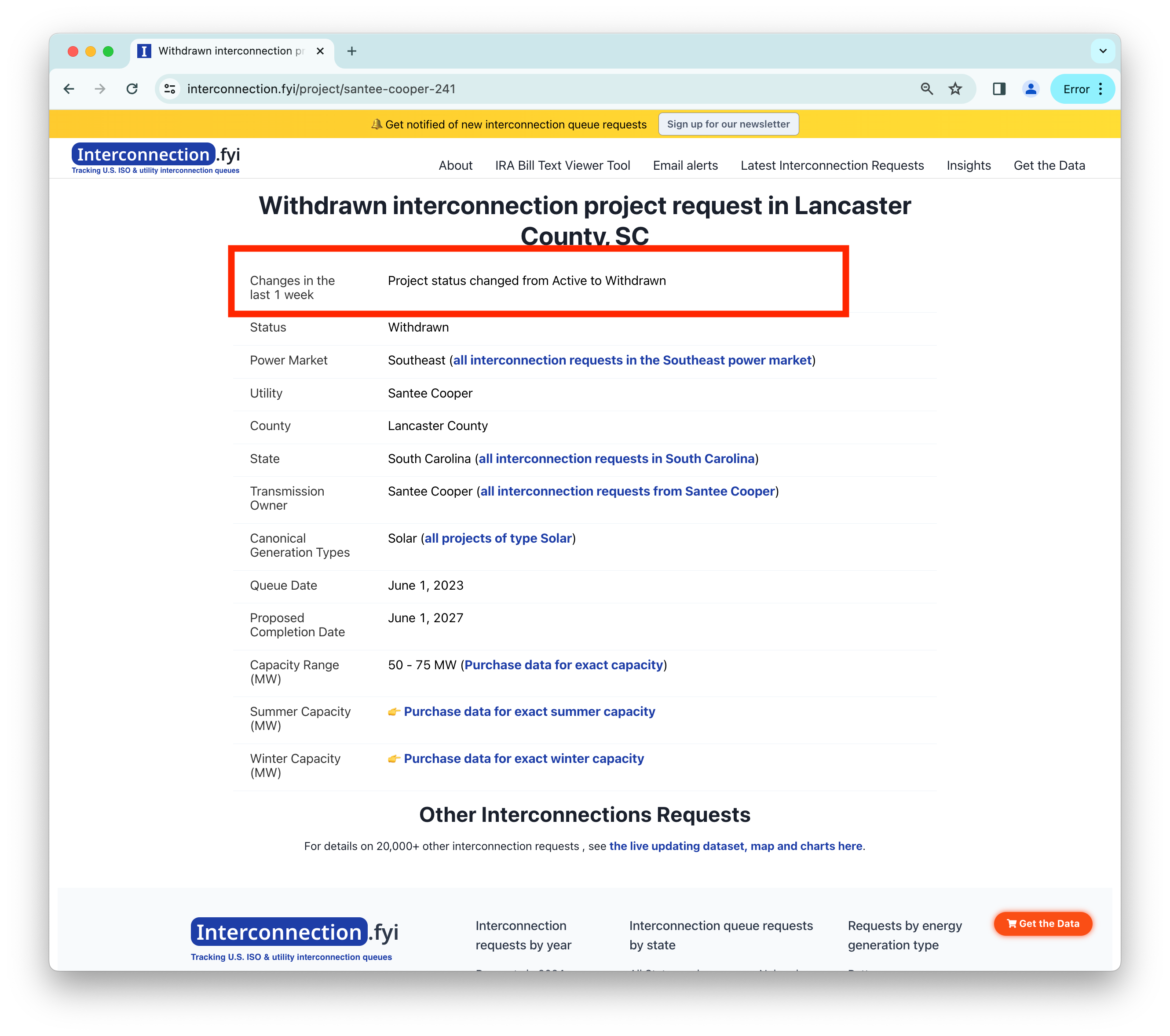Reload the current page
The height and width of the screenshot is (1036, 1170).
click(x=132, y=89)
